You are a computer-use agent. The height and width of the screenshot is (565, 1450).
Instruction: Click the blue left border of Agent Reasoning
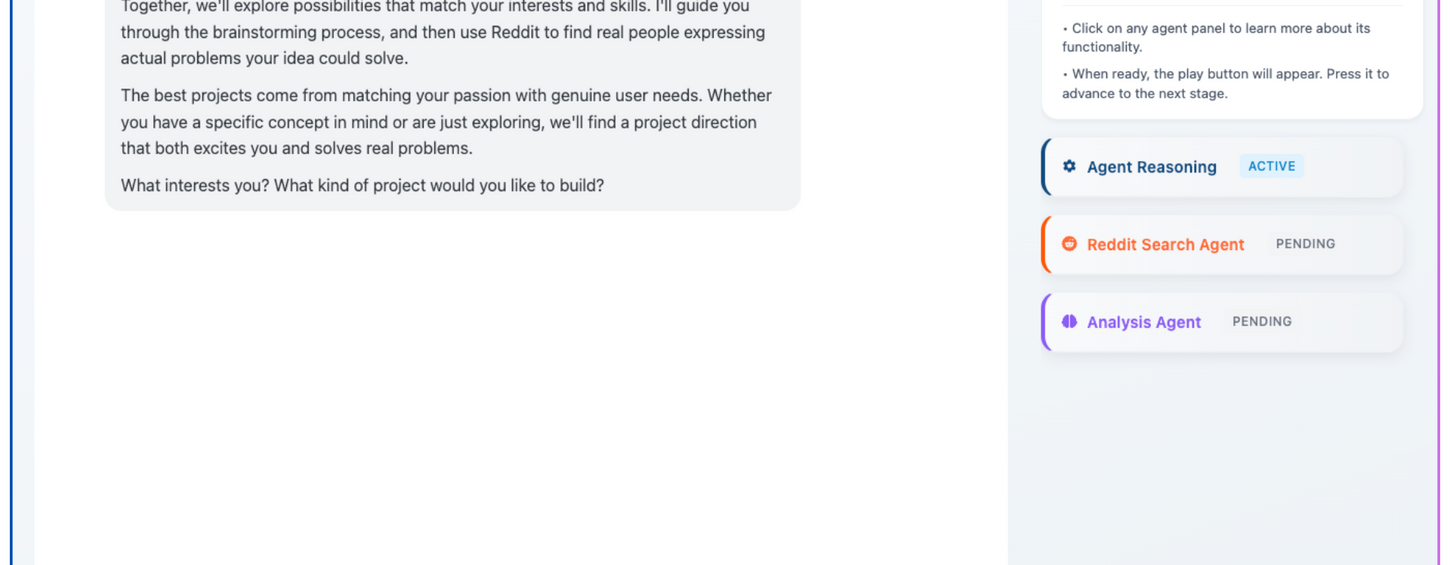[1043, 167]
